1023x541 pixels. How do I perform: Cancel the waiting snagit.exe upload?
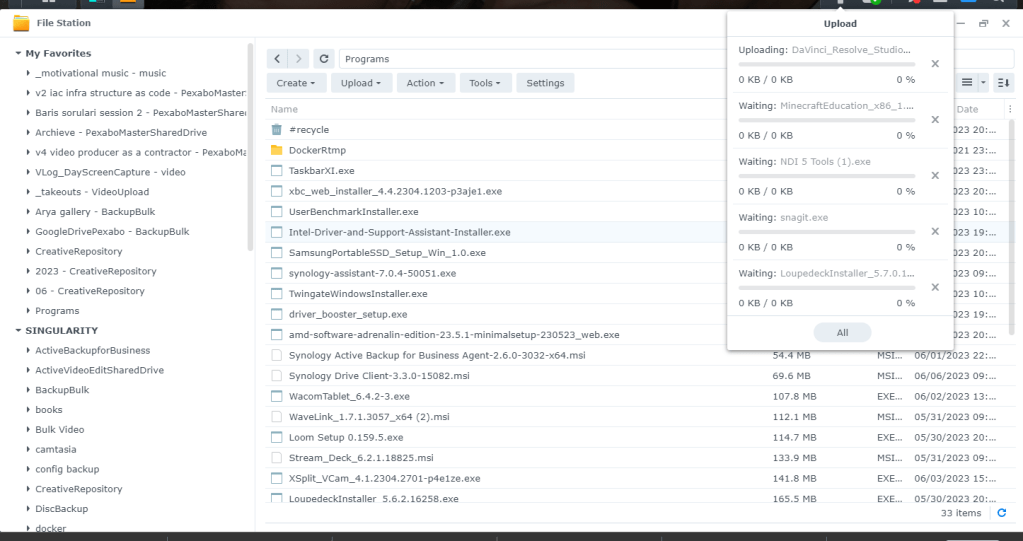pyautogui.click(x=935, y=232)
